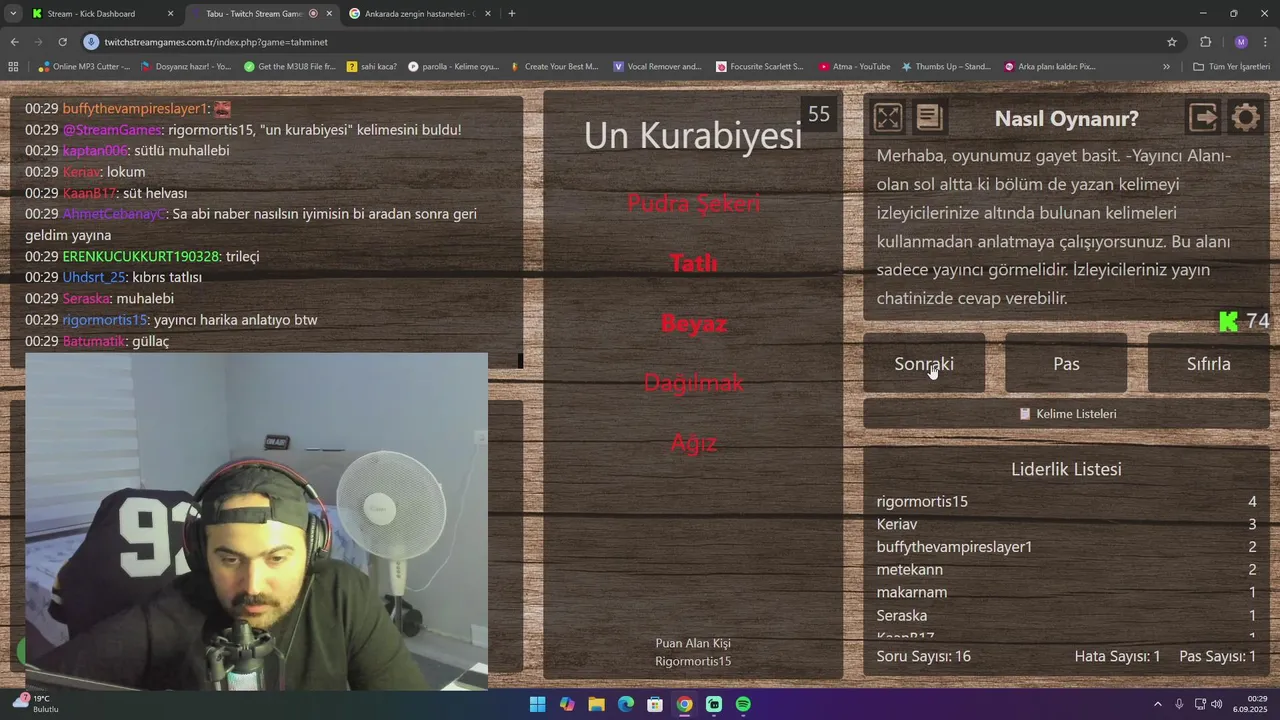Click chat username Batumatik
This screenshot has height=720, width=1280.
click(94, 341)
